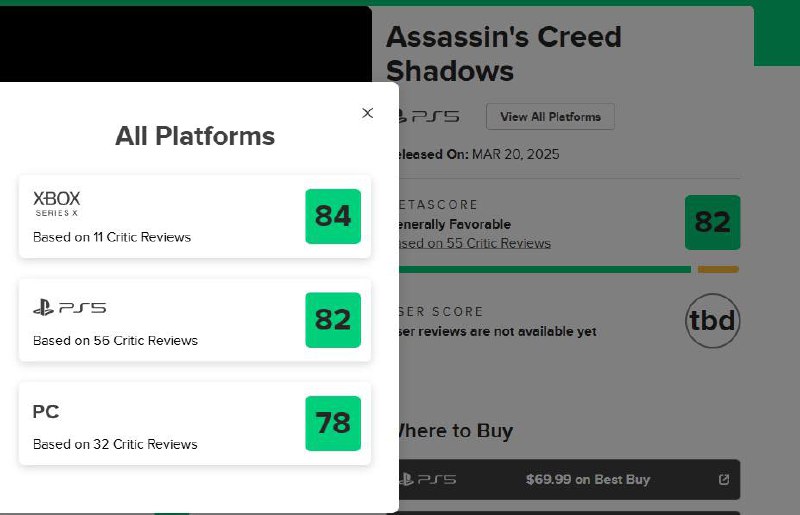Viewport: 800px width, 515px height.
Task: Click yellow section of score distribution bar
Action: click(718, 269)
